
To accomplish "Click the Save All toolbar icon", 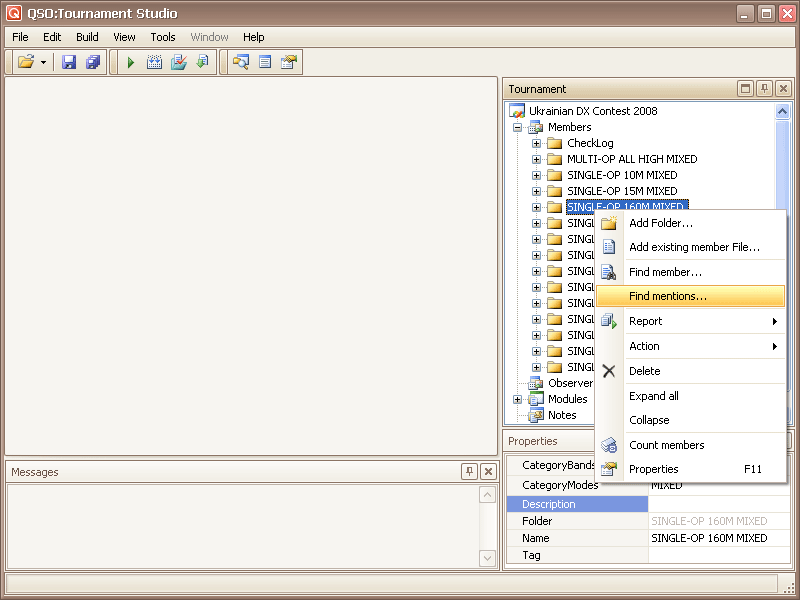I will pos(93,62).
